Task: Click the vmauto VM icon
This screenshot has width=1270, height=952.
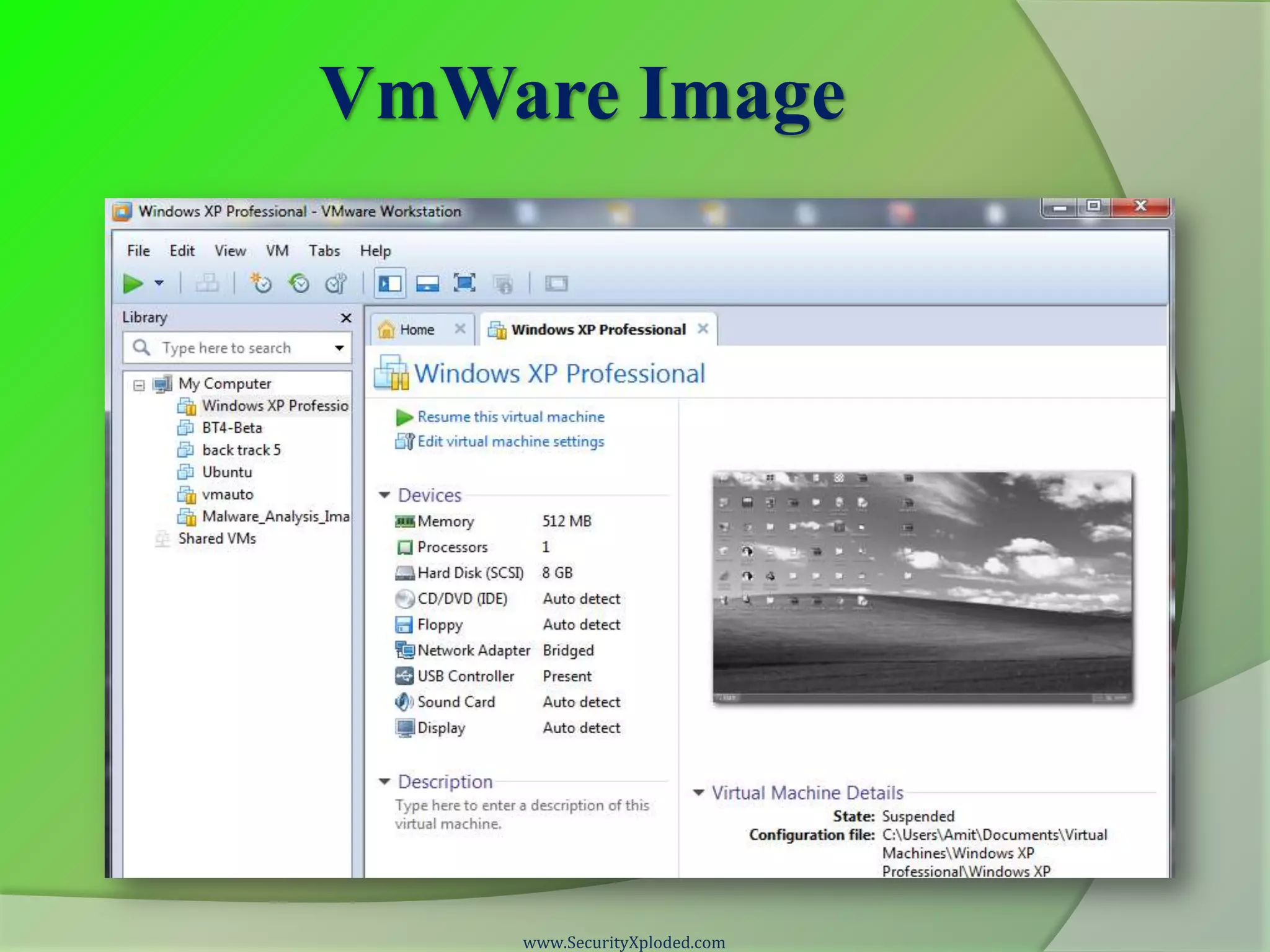Action: tap(187, 495)
